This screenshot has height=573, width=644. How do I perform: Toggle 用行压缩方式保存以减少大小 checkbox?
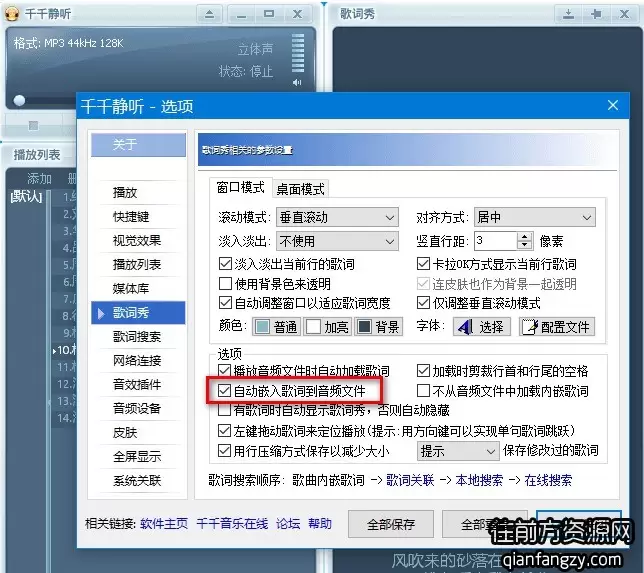click(224, 451)
